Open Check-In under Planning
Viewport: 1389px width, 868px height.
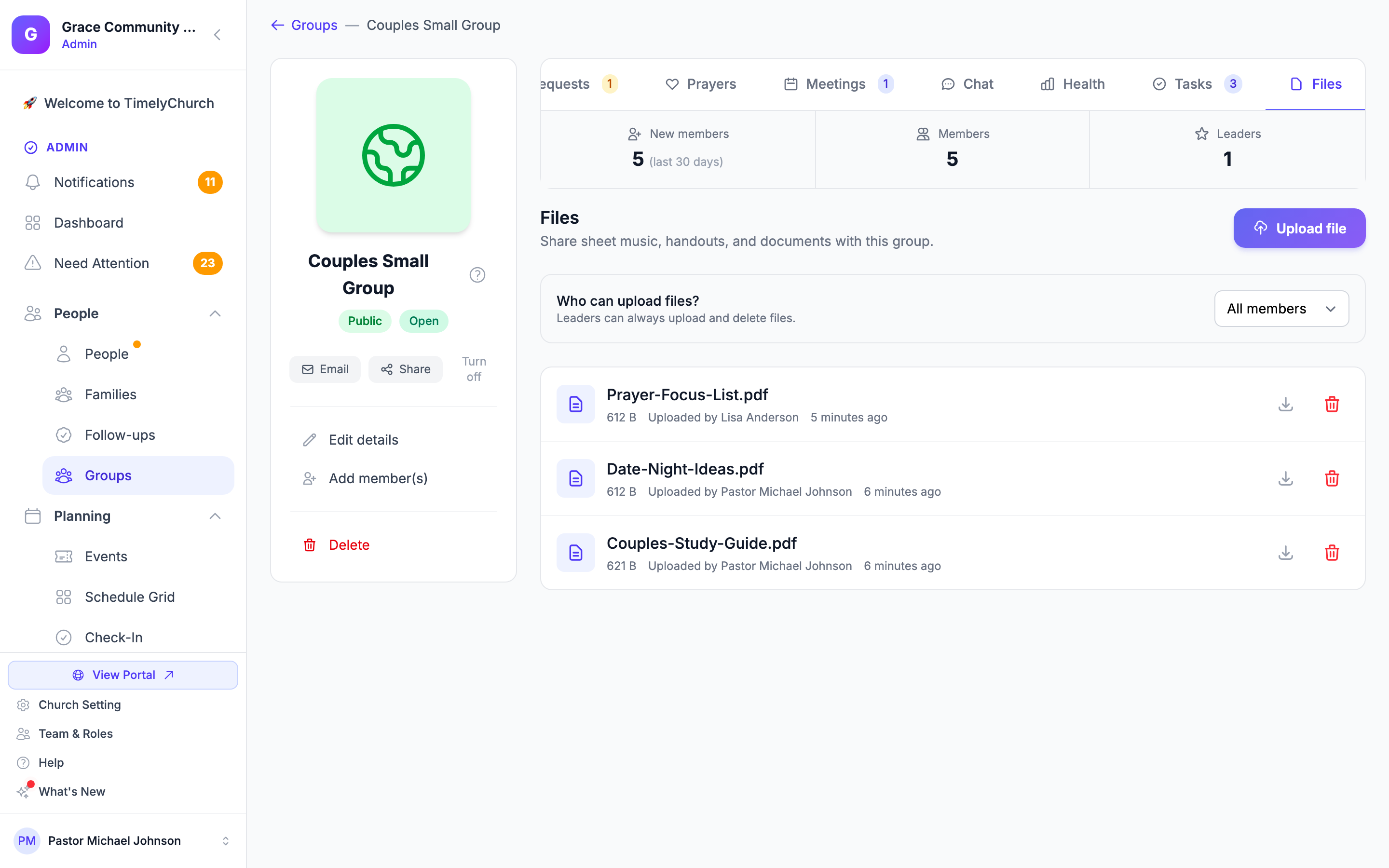point(138,637)
